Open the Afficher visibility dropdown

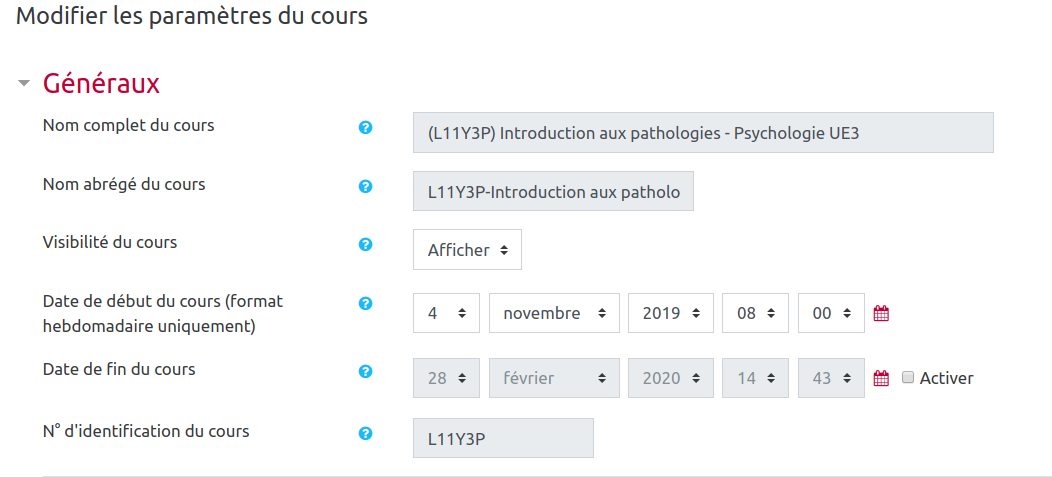click(467, 250)
